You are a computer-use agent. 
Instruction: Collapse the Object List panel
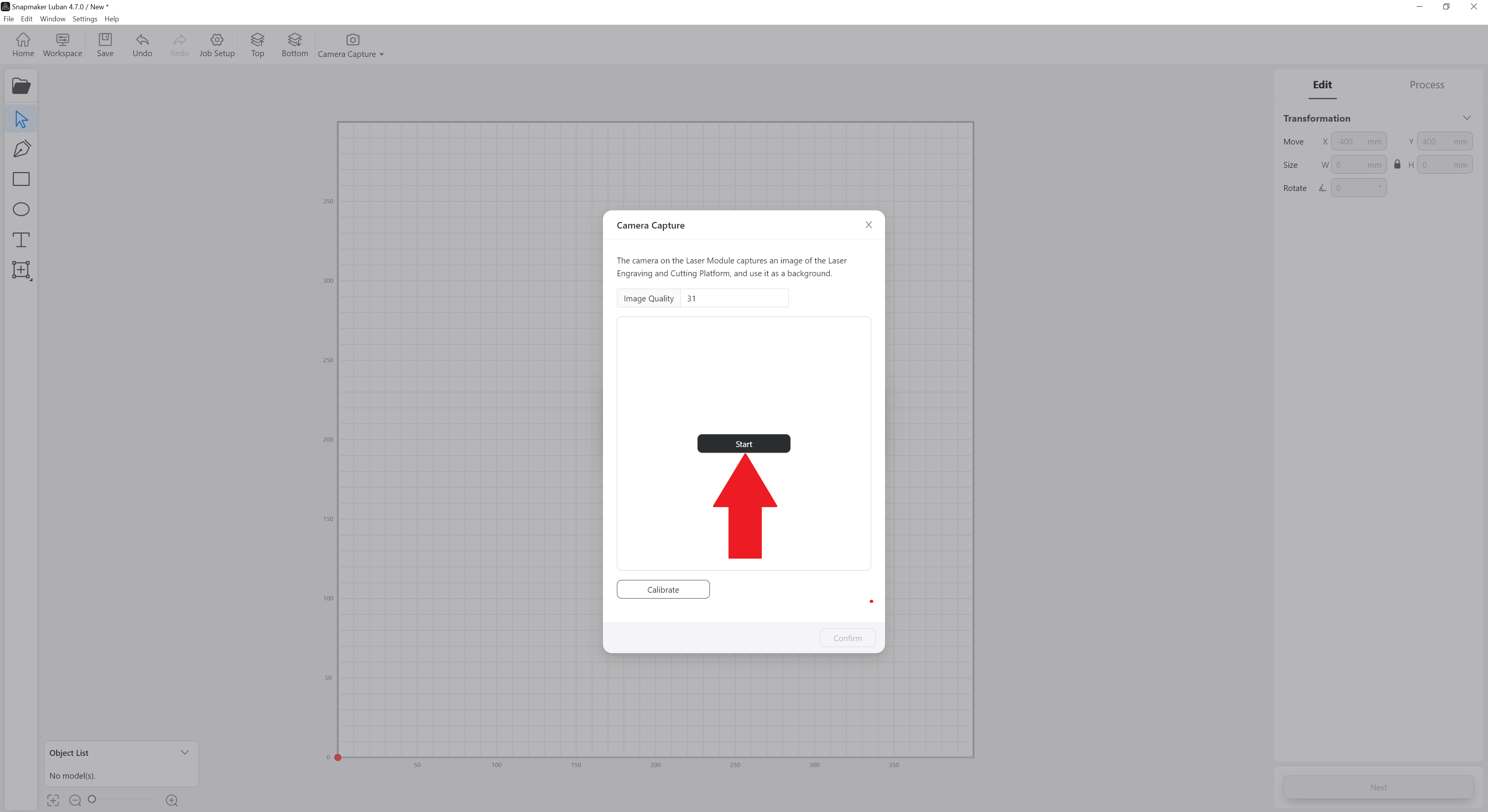pyautogui.click(x=185, y=752)
